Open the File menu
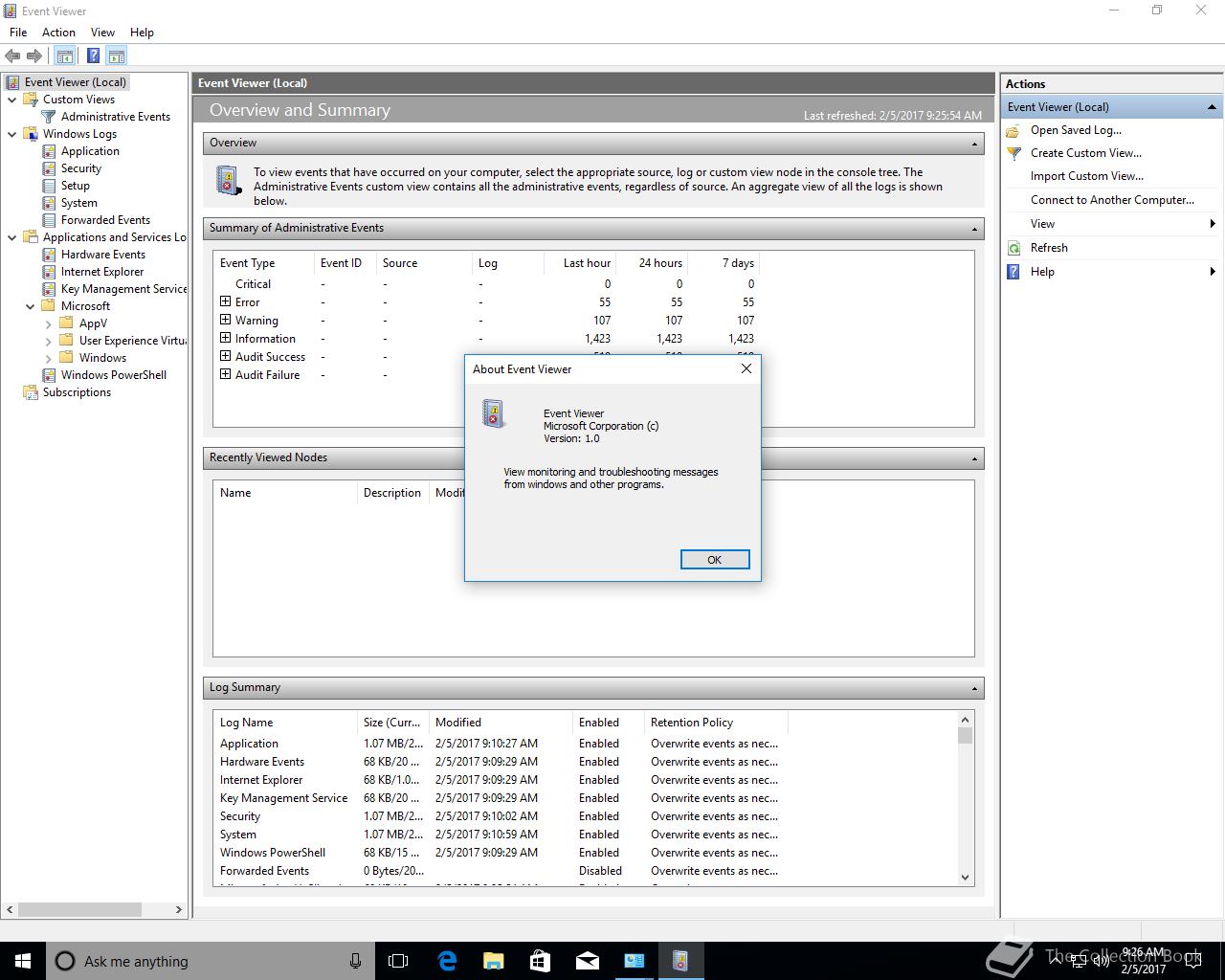The height and width of the screenshot is (980, 1225). pos(18,32)
